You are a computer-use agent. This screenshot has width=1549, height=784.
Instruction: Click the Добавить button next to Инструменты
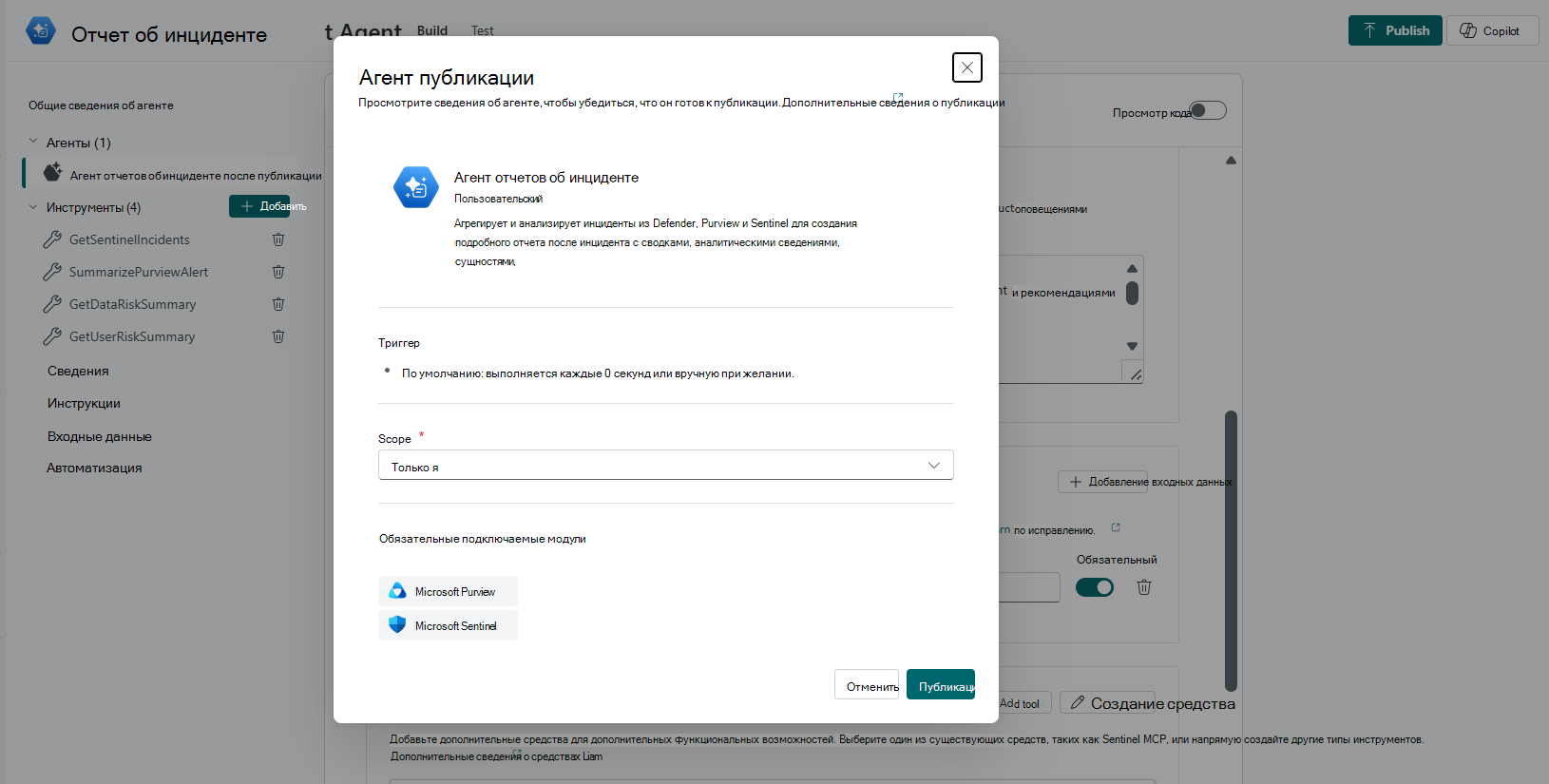[x=259, y=206]
